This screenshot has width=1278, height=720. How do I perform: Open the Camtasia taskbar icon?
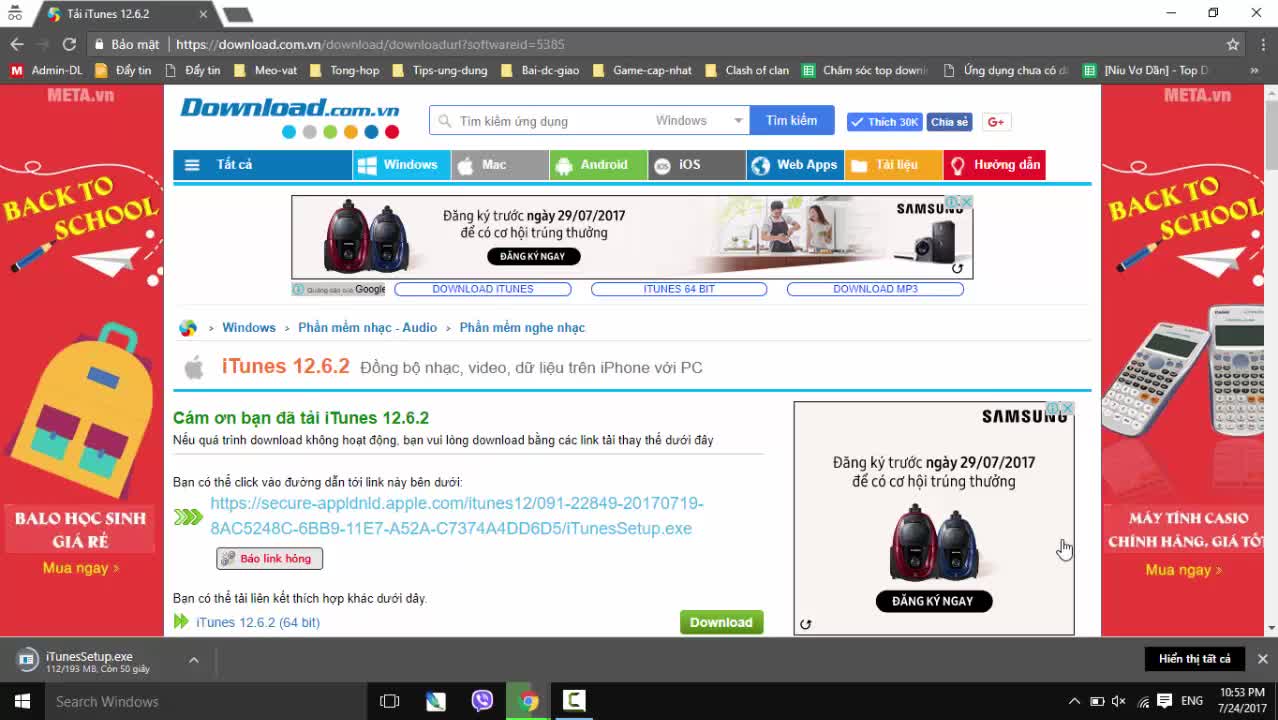[x=574, y=701]
